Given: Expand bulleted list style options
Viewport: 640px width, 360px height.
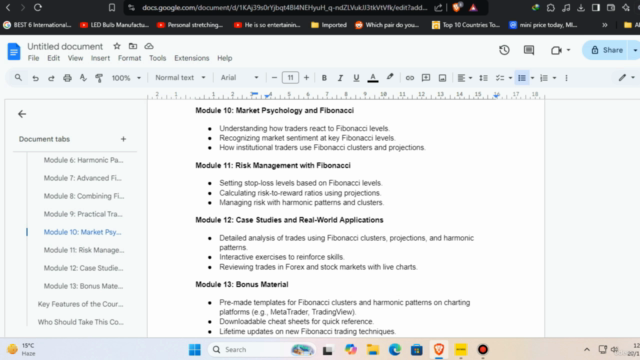Looking at the screenshot, I should pyautogui.click(x=532, y=78).
